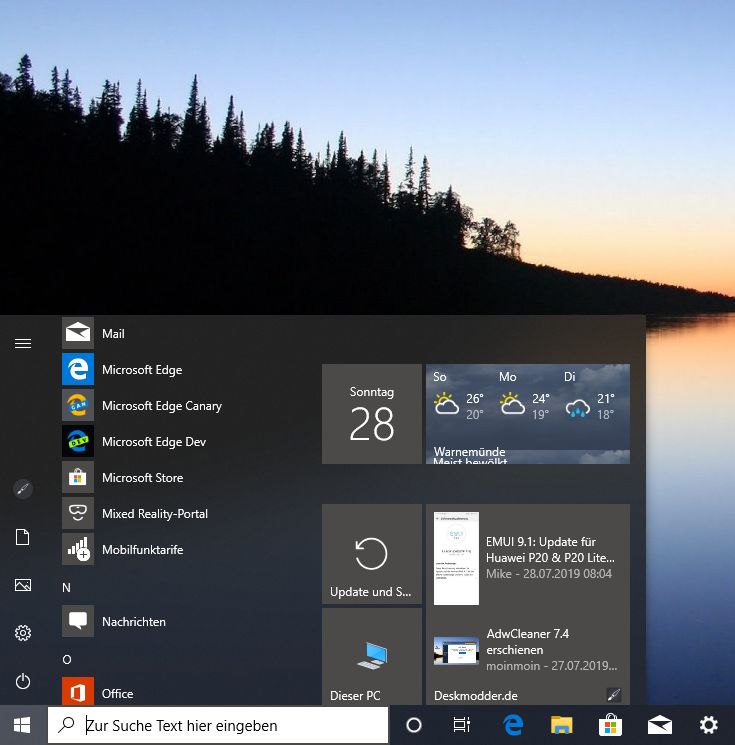
Task: Open EMUI 9.1 Huawei P20 article
Action: [550, 557]
